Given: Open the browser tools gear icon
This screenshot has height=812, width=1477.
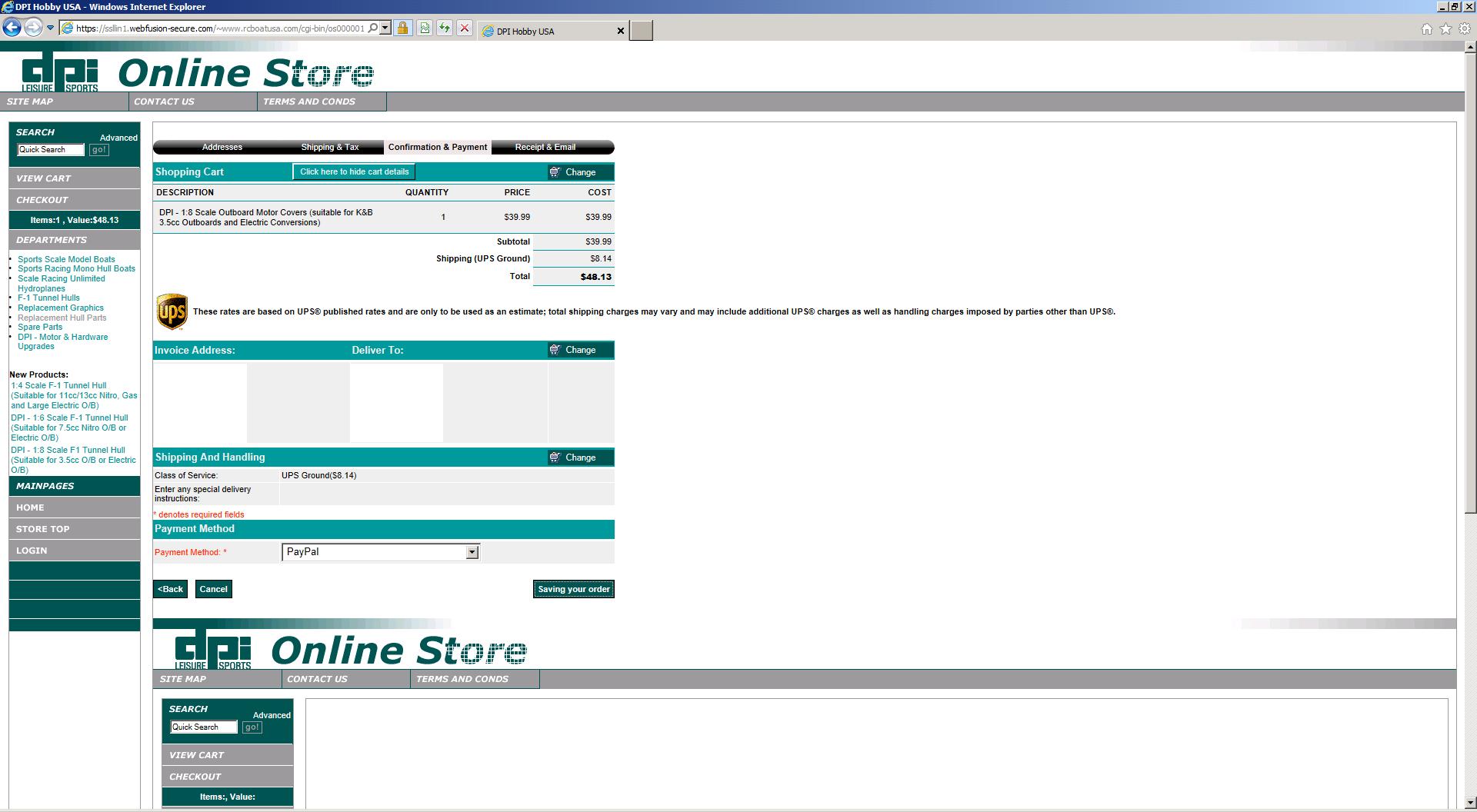Looking at the screenshot, I should click(x=1465, y=29).
